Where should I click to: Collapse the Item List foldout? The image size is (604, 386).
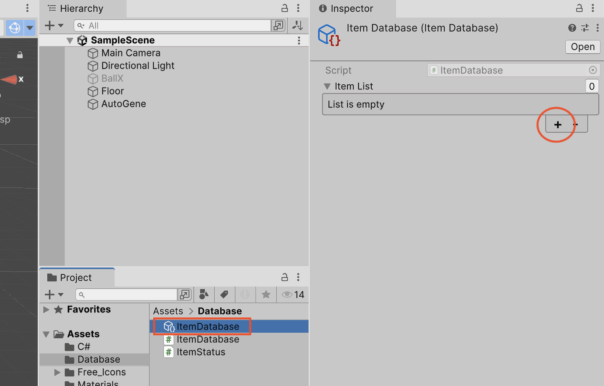[327, 86]
